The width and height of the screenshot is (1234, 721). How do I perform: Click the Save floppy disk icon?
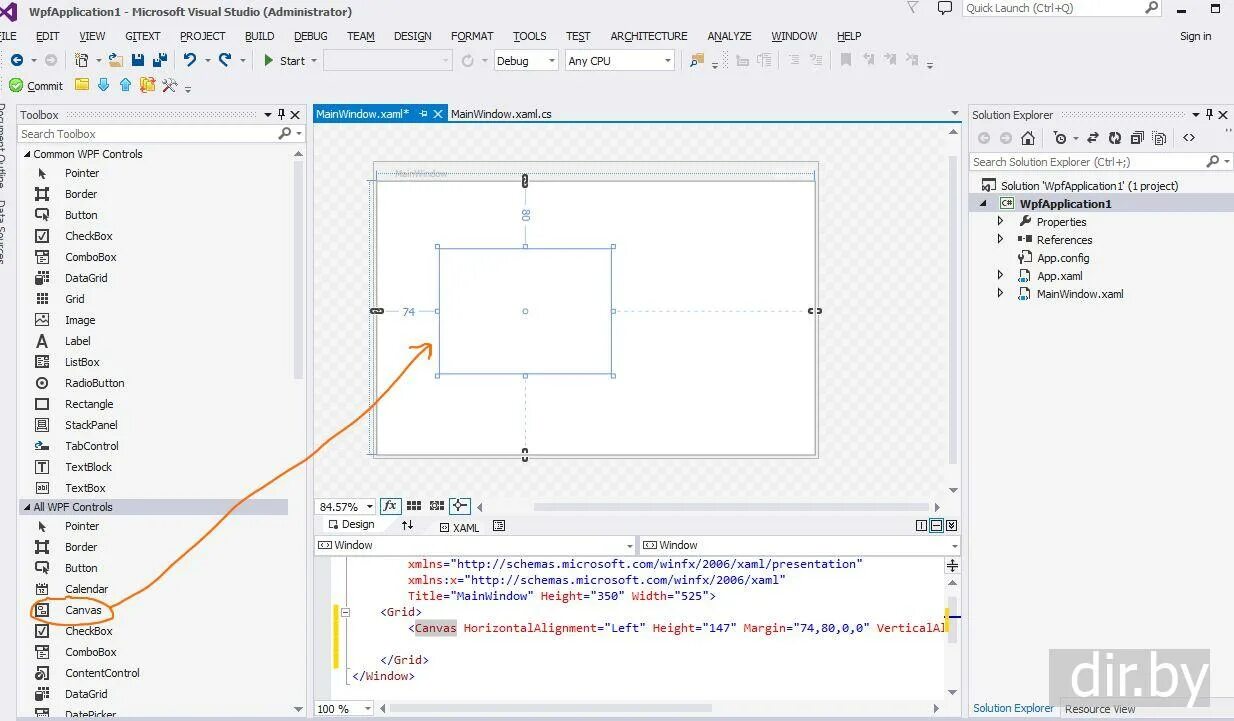(x=138, y=61)
